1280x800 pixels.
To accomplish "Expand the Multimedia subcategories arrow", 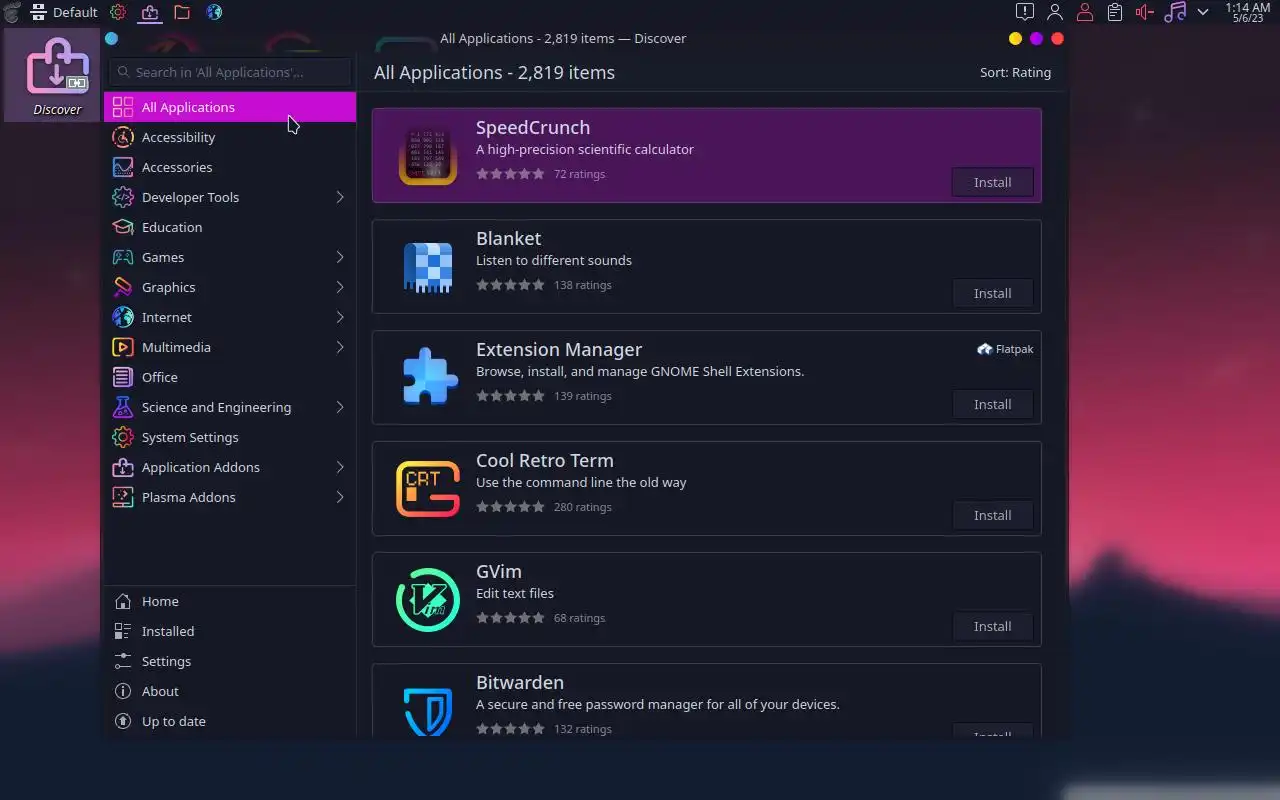I will (x=340, y=347).
